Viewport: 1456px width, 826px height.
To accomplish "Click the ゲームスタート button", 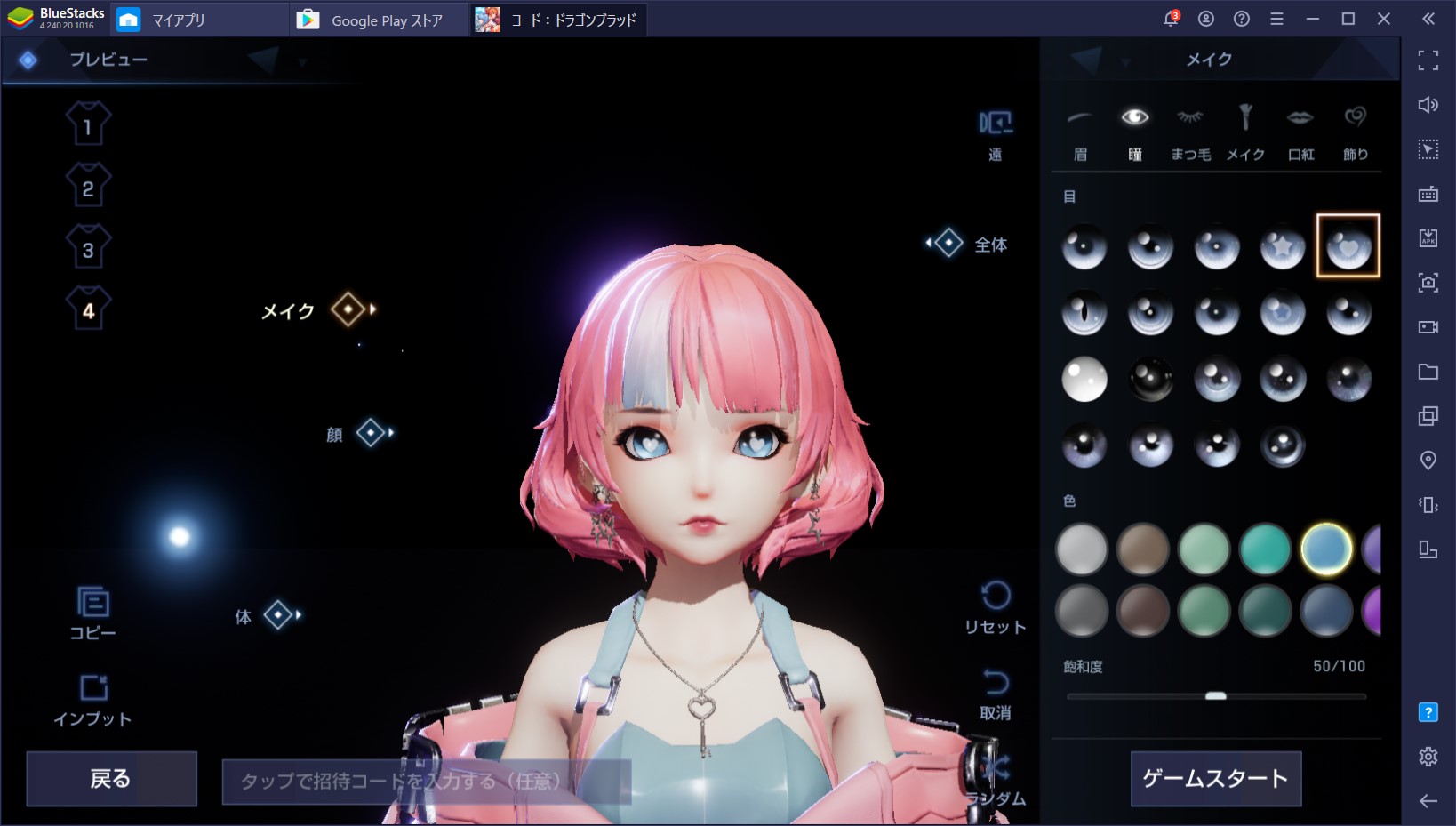I will pos(1215,779).
